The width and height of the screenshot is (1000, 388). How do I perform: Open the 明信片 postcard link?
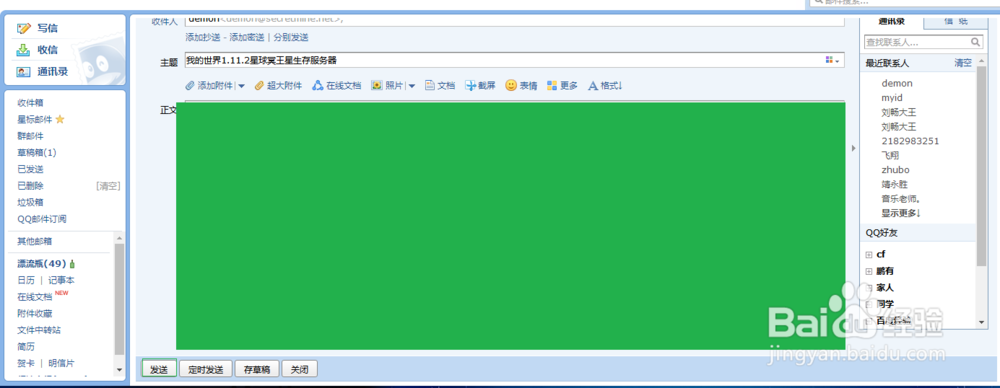click(62, 363)
